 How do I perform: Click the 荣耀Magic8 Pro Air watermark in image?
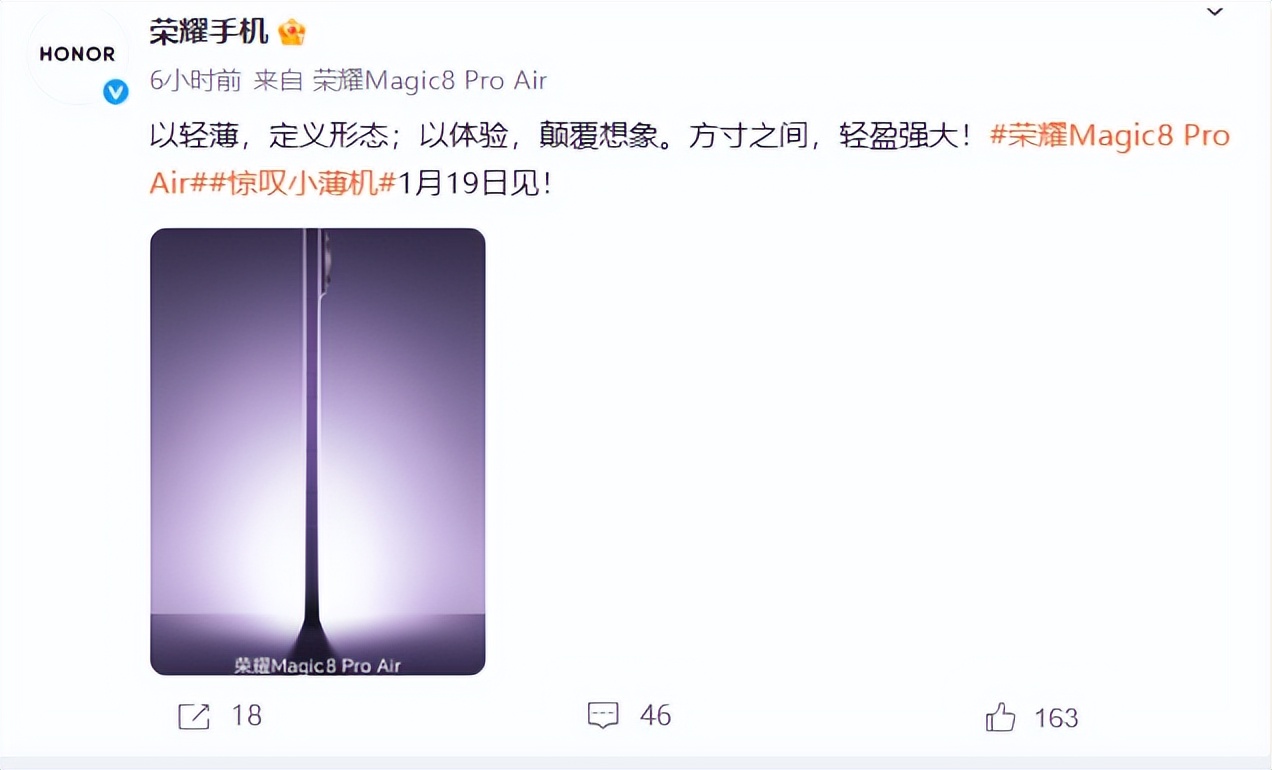coord(317,665)
